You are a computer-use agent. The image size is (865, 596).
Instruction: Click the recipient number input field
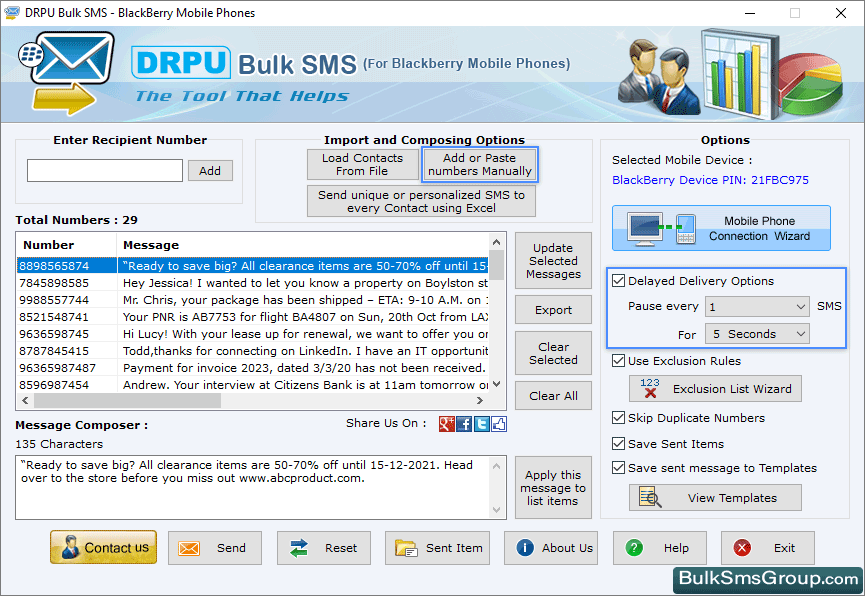[x=105, y=171]
